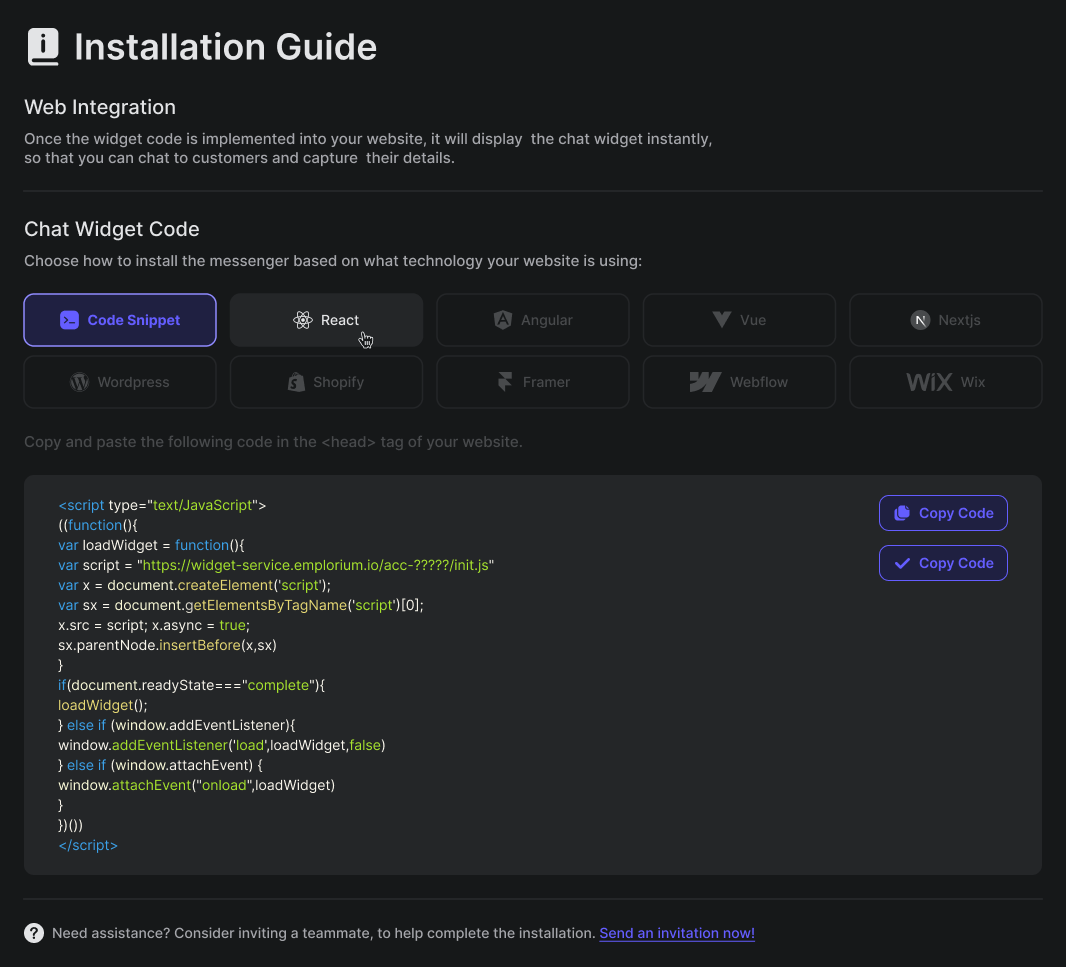Choose the Webflow install option

[739, 382]
